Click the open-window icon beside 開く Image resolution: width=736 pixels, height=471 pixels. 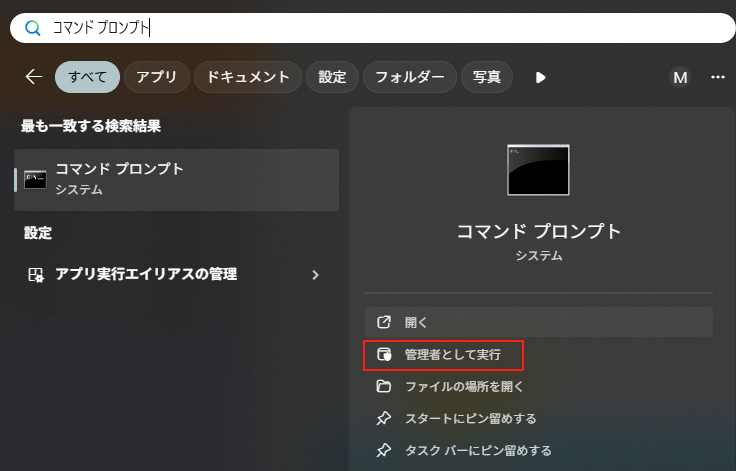(383, 322)
